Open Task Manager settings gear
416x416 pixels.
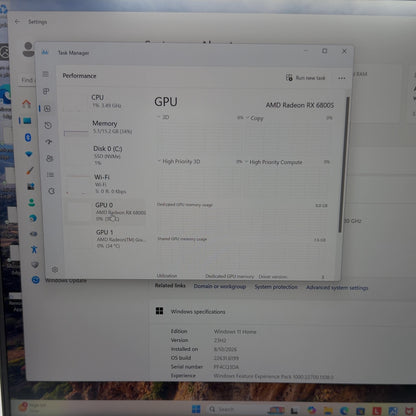click(x=55, y=269)
